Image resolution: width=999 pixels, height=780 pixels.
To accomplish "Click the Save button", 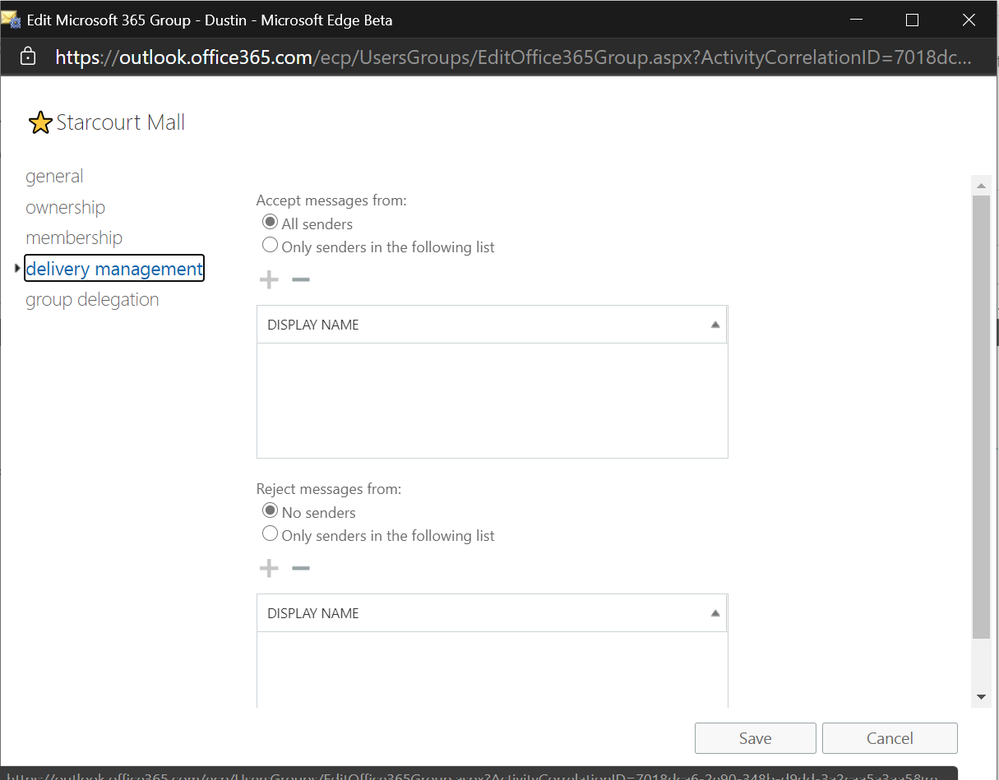I will point(755,738).
